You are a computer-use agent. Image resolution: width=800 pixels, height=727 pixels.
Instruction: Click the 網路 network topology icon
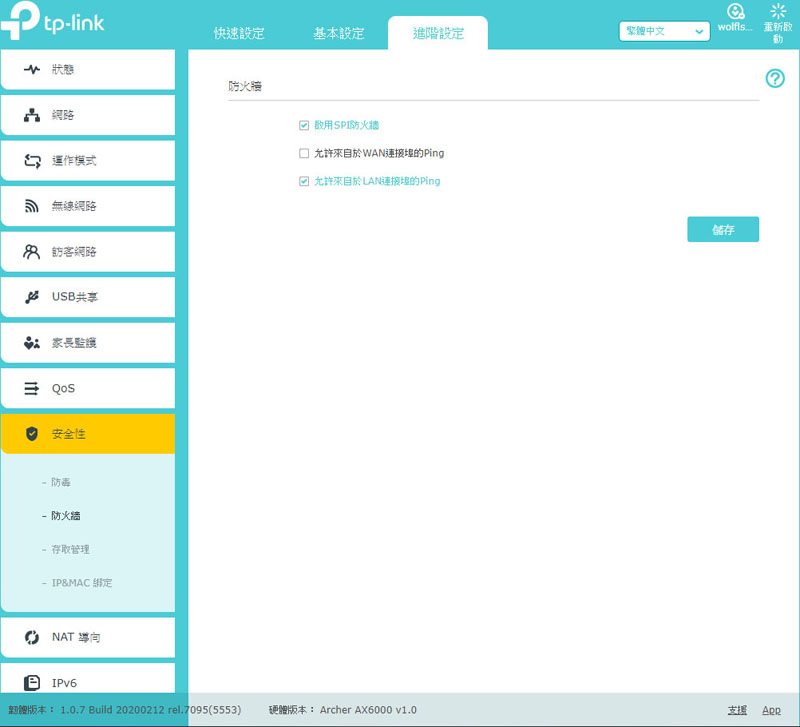(32, 115)
